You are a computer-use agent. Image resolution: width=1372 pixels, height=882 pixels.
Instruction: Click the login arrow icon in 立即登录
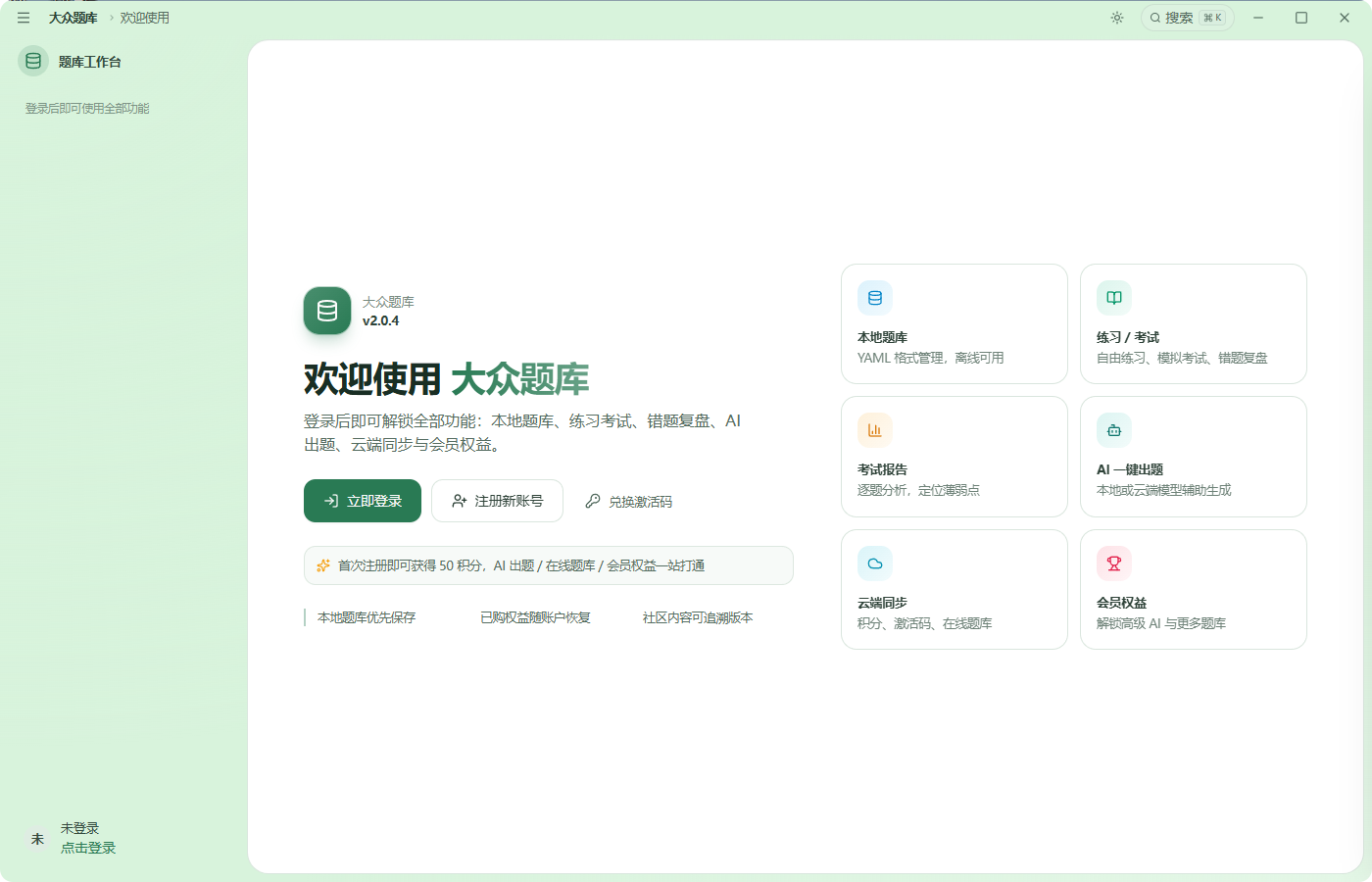point(331,501)
